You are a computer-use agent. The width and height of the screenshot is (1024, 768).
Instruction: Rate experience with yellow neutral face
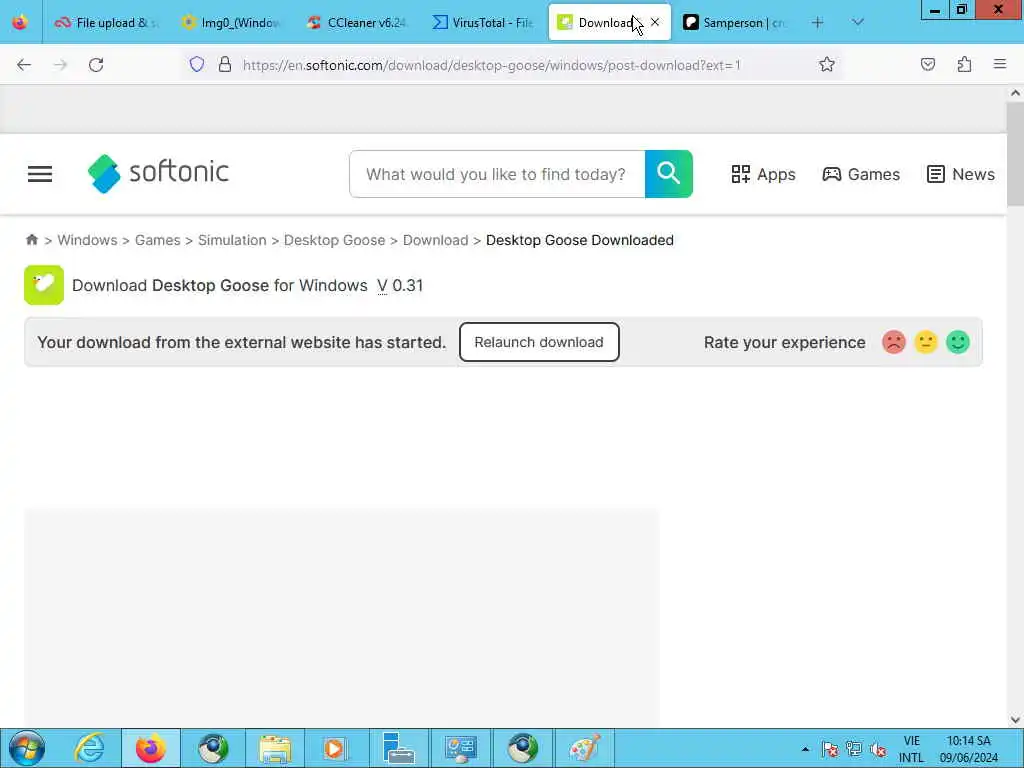[926, 342]
